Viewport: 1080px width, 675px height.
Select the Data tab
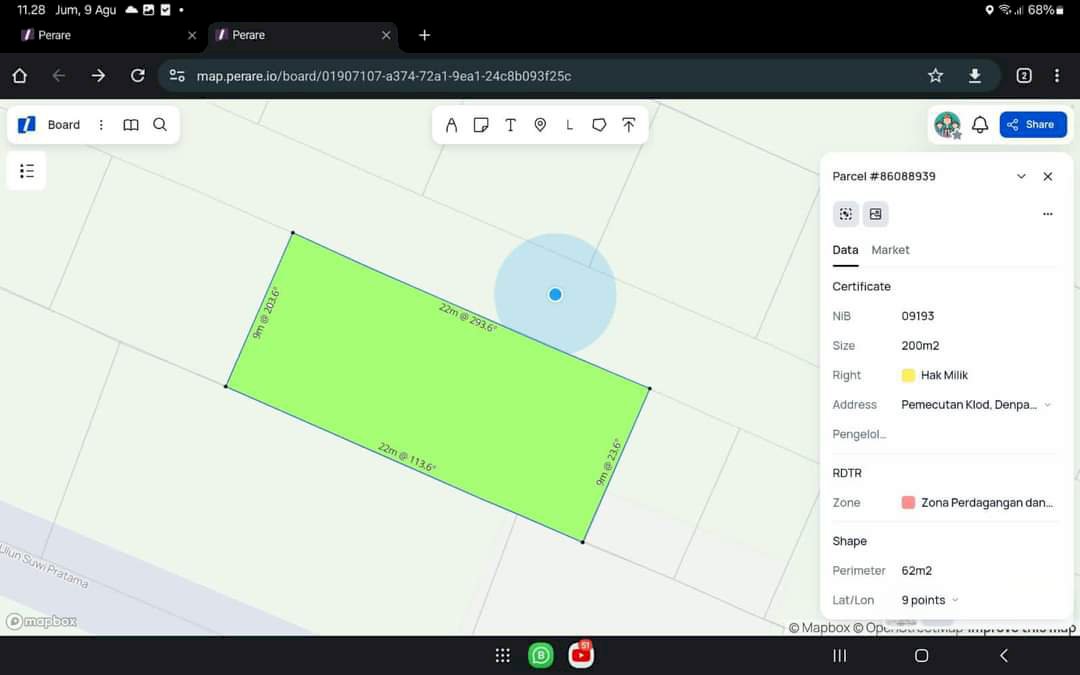click(845, 250)
